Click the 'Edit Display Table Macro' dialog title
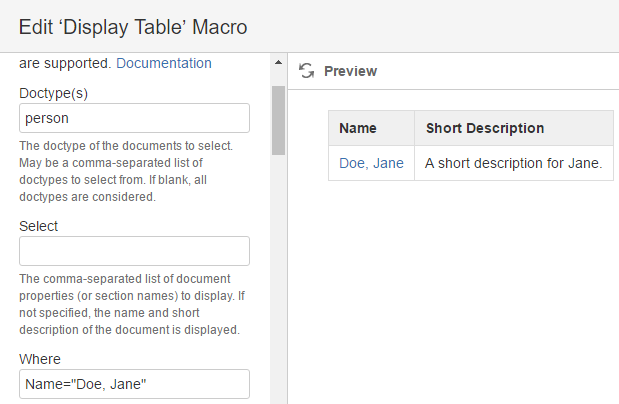 pos(133,26)
